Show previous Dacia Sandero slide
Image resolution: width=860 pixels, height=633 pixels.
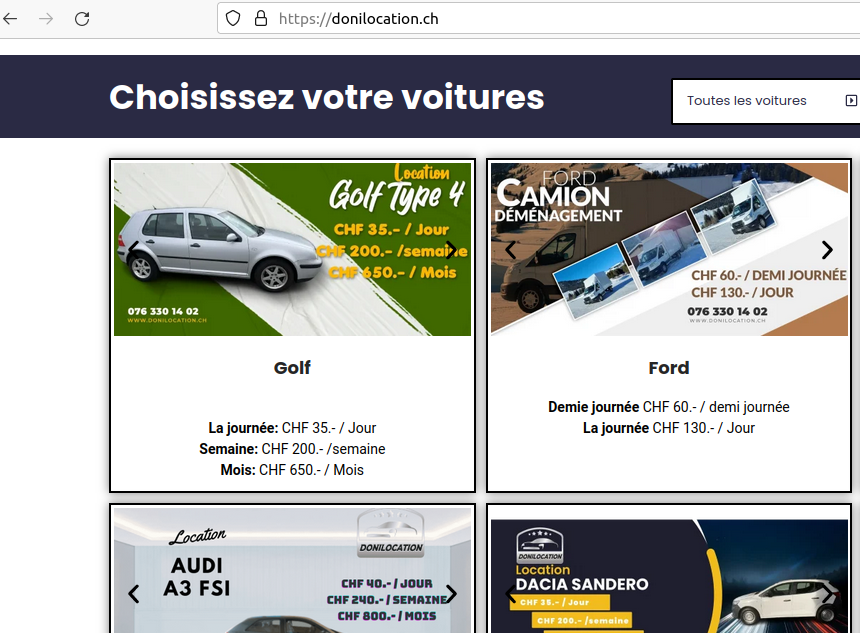pos(511,594)
